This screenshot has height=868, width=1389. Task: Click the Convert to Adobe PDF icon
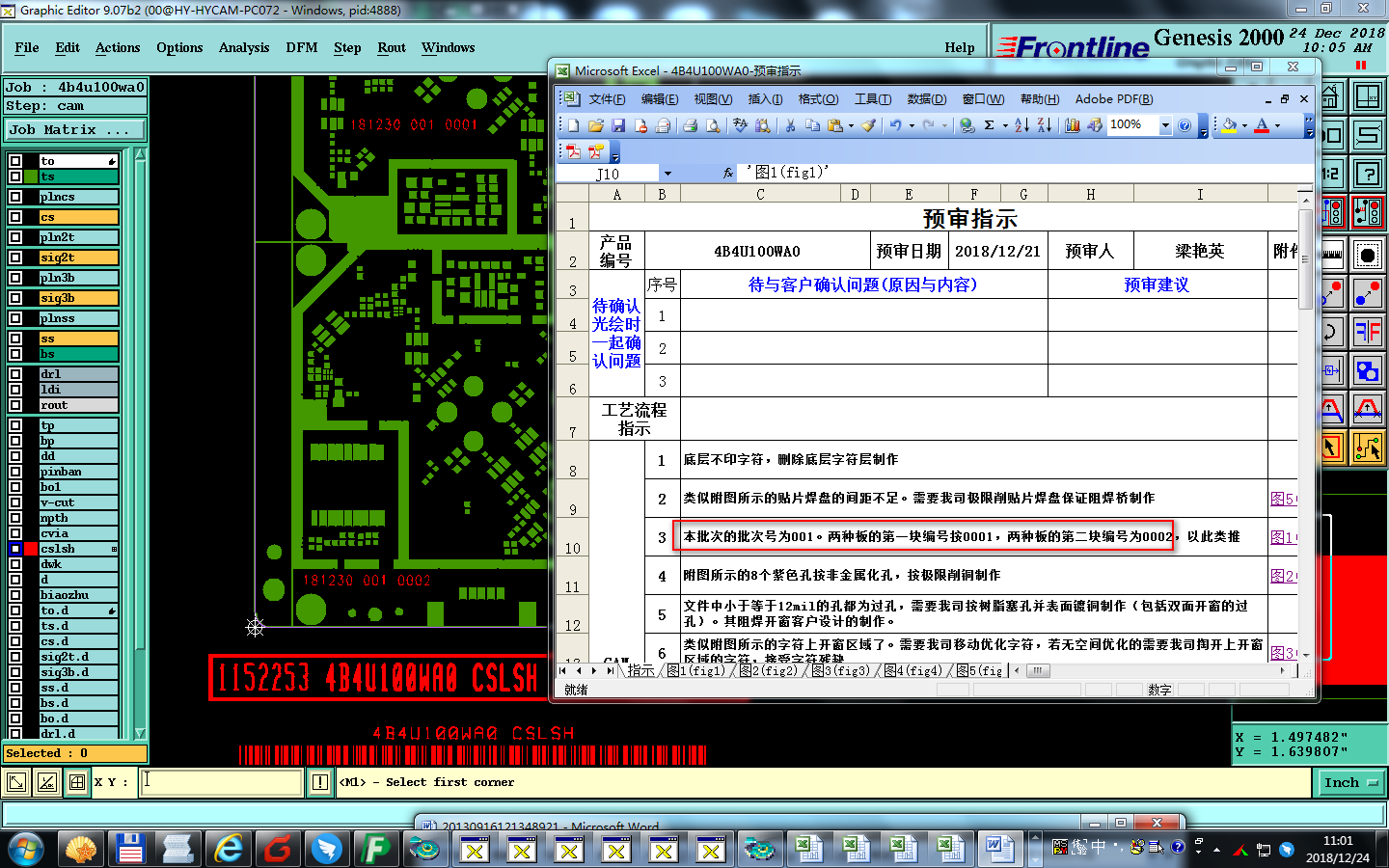click(x=573, y=151)
